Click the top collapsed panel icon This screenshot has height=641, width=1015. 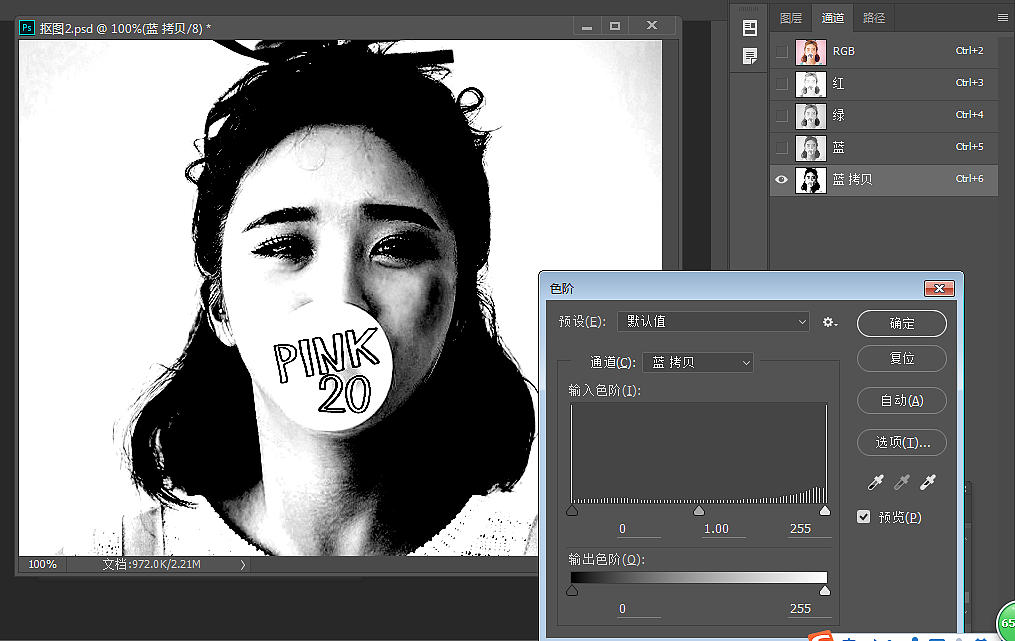tap(749, 27)
